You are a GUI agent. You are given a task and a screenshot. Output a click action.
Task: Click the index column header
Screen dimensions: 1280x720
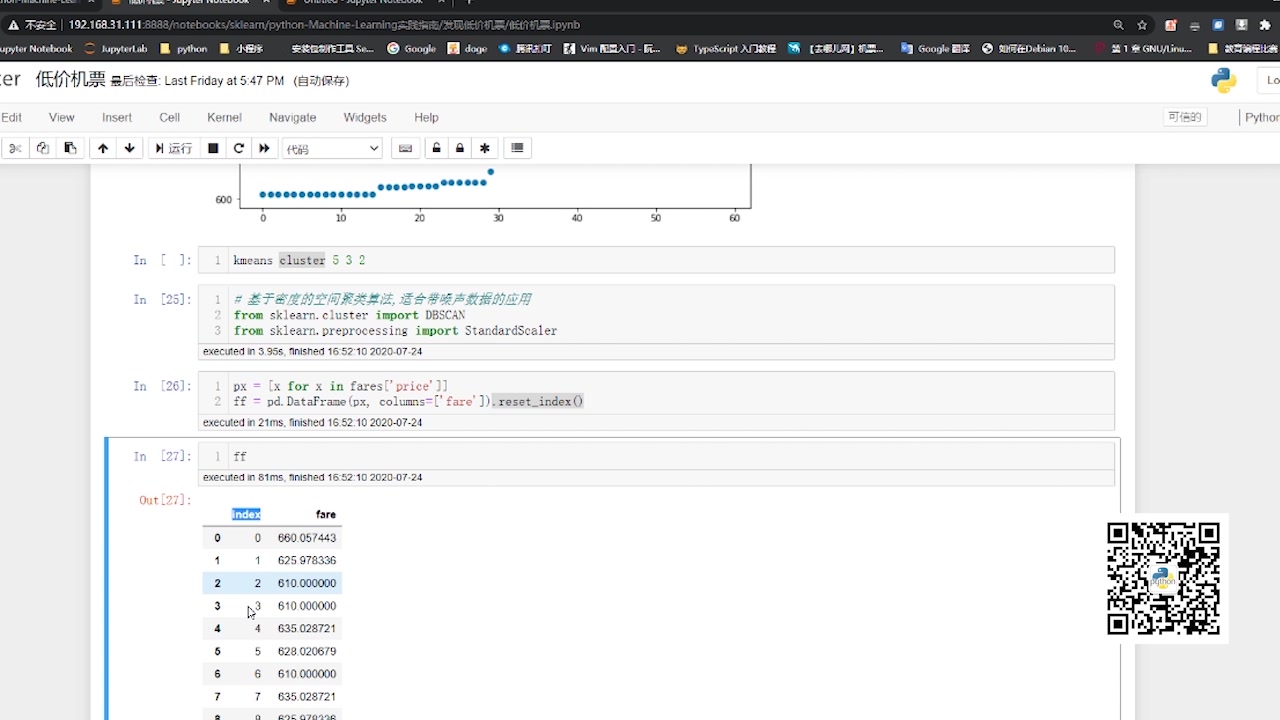[246, 514]
